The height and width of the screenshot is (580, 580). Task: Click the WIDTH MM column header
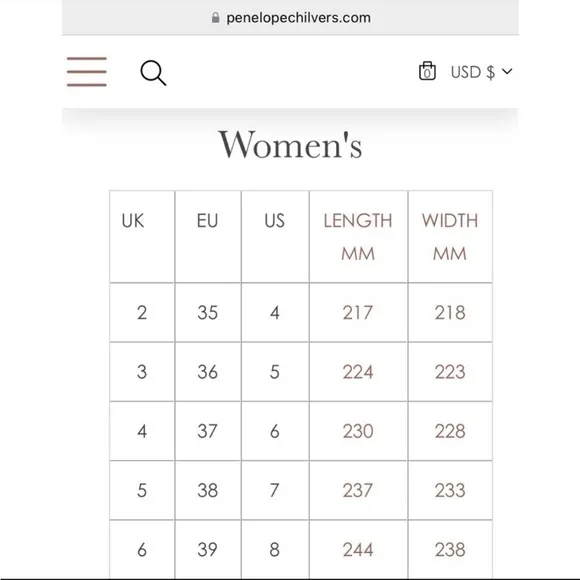[450, 236]
